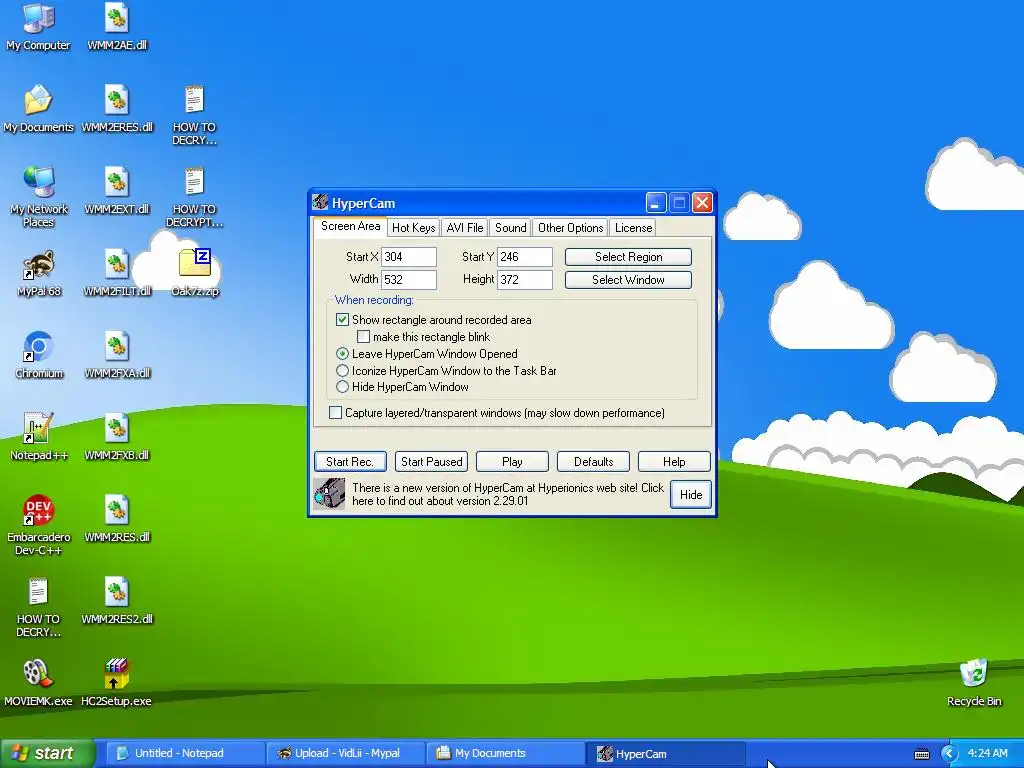This screenshot has height=768, width=1024.
Task: Click the Select Window button
Action: [x=628, y=280]
